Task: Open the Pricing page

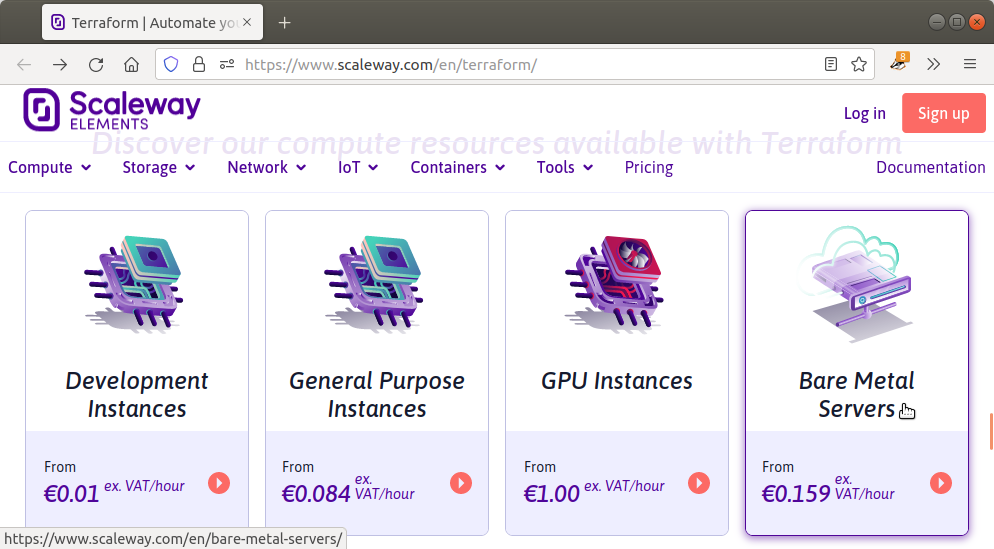Action: (x=649, y=167)
